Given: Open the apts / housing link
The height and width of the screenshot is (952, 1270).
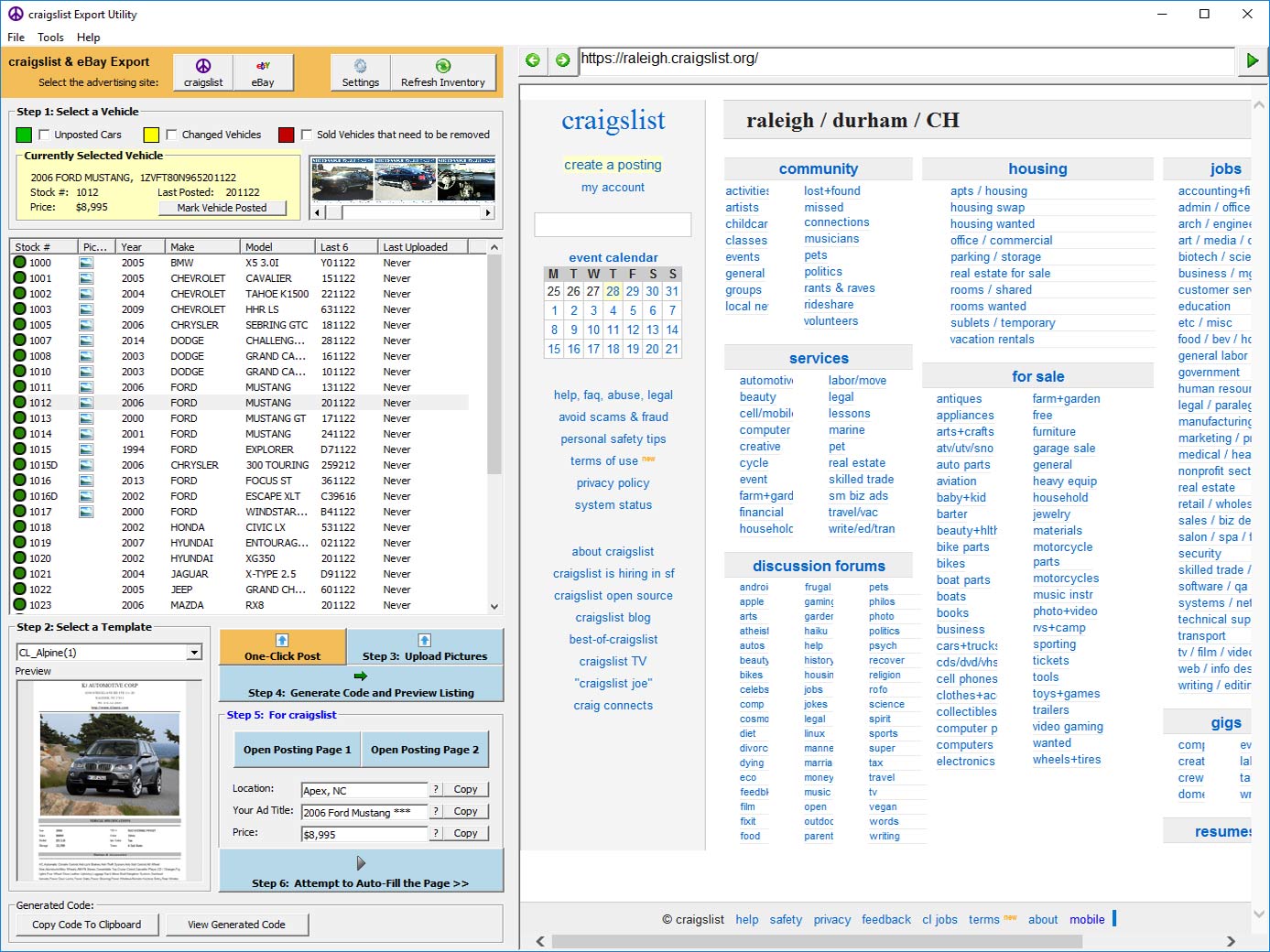Looking at the screenshot, I should pyautogui.click(x=988, y=191).
